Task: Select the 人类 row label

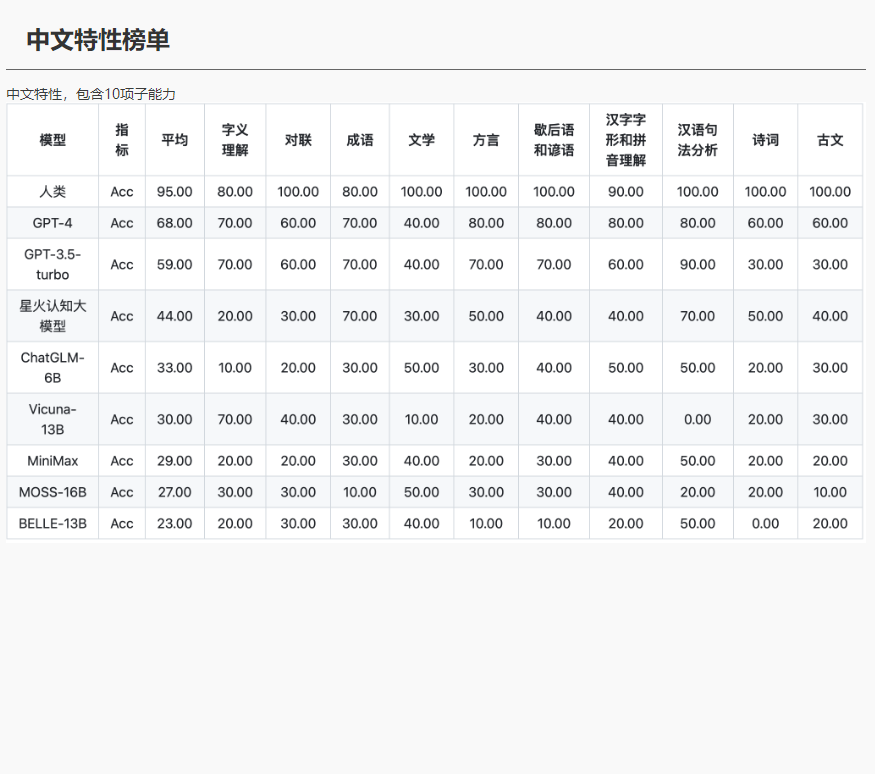Action: [52, 191]
